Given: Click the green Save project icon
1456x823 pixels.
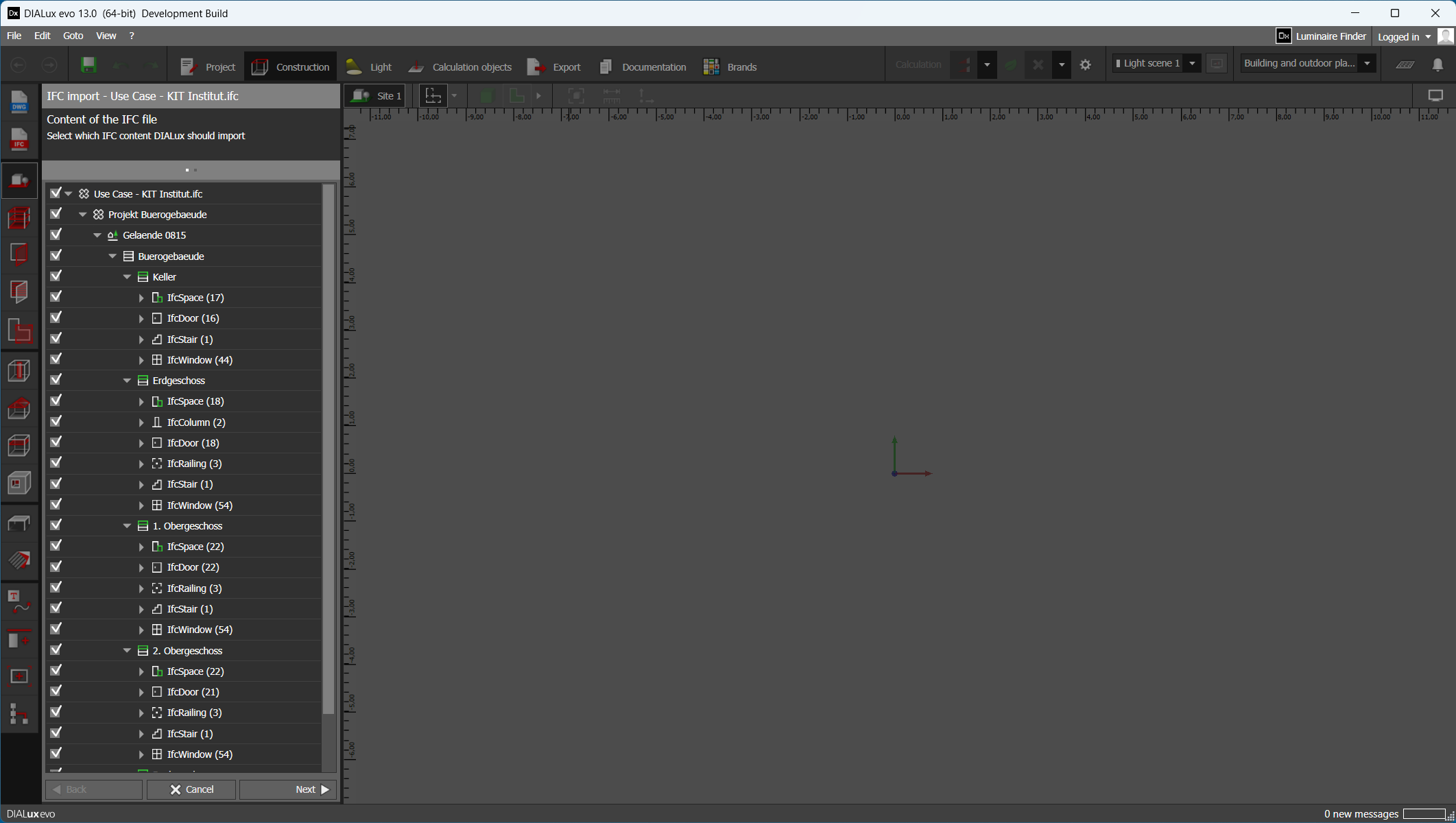Looking at the screenshot, I should coord(88,65).
